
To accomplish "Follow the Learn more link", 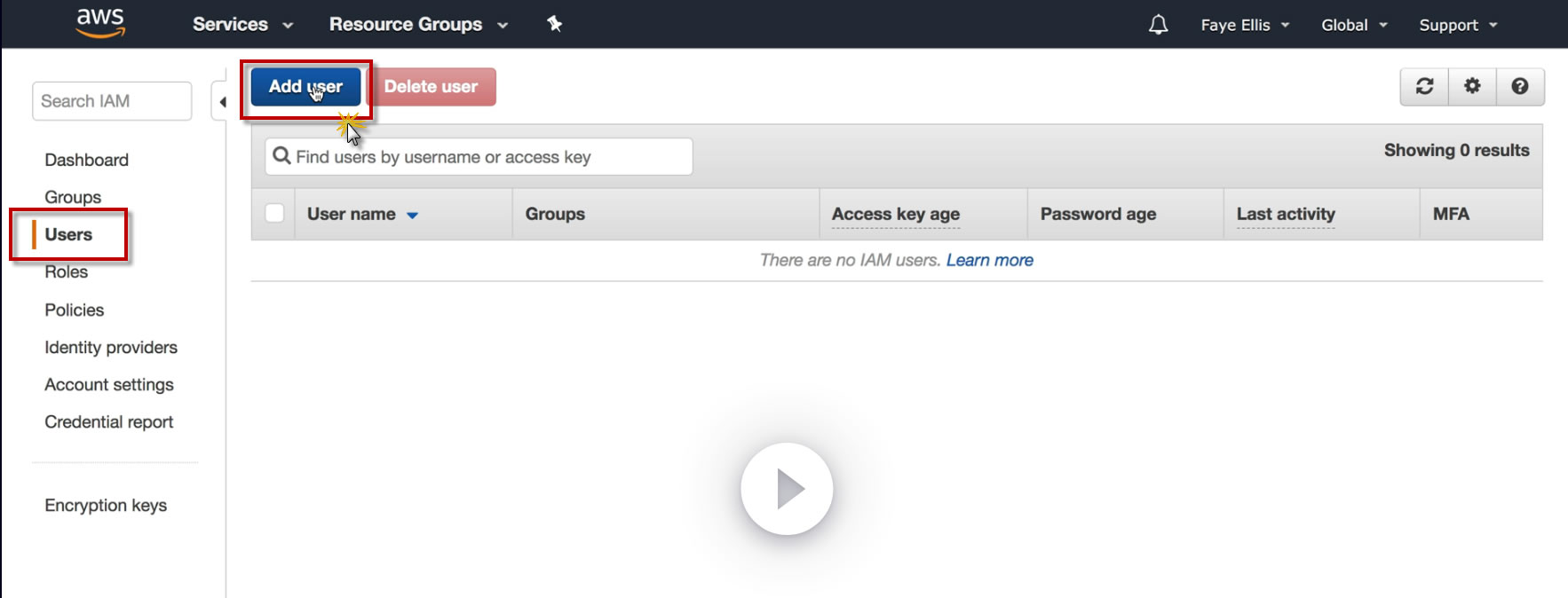I will 989,260.
